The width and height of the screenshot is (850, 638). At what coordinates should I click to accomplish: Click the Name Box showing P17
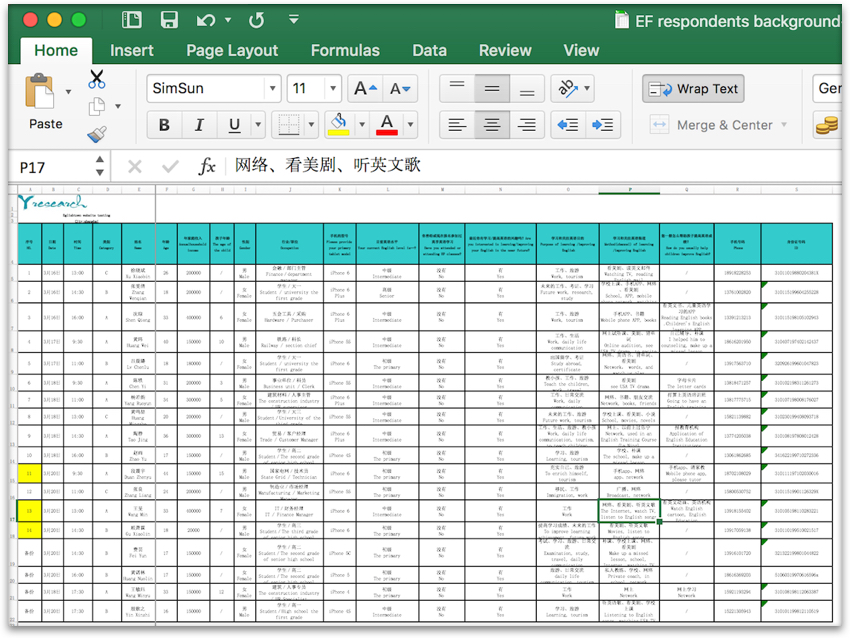52,167
